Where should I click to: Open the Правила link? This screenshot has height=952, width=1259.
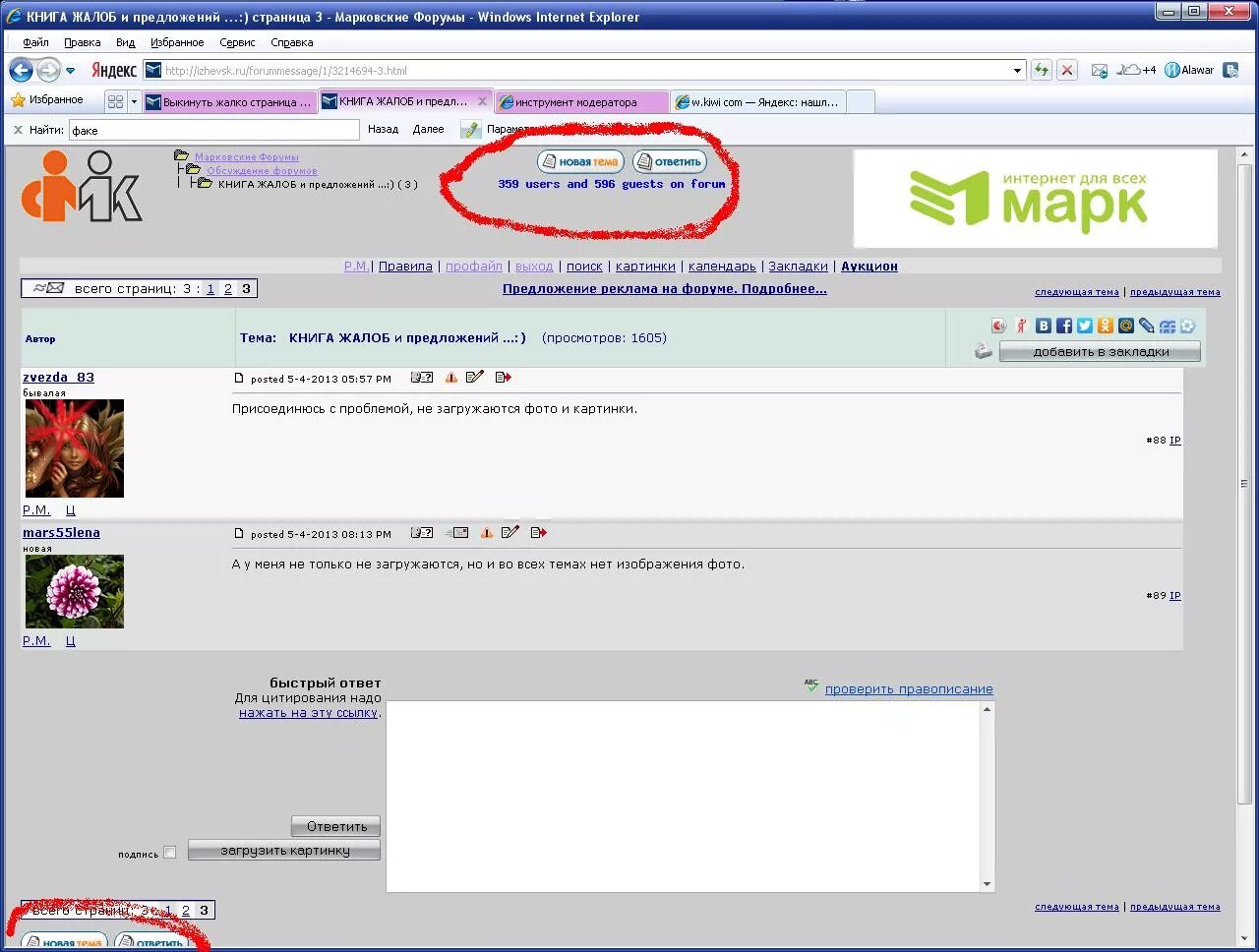[405, 267]
